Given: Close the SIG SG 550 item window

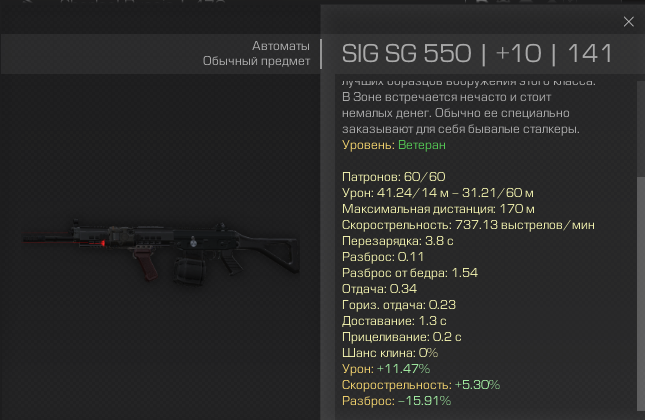Looking at the screenshot, I should tap(628, 22).
